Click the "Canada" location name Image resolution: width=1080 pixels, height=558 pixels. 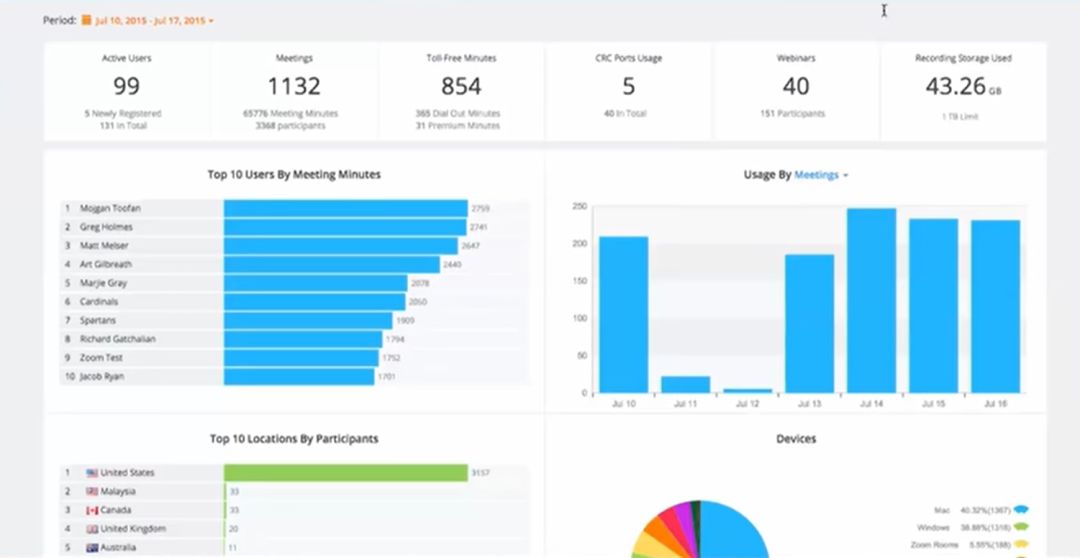coord(116,510)
